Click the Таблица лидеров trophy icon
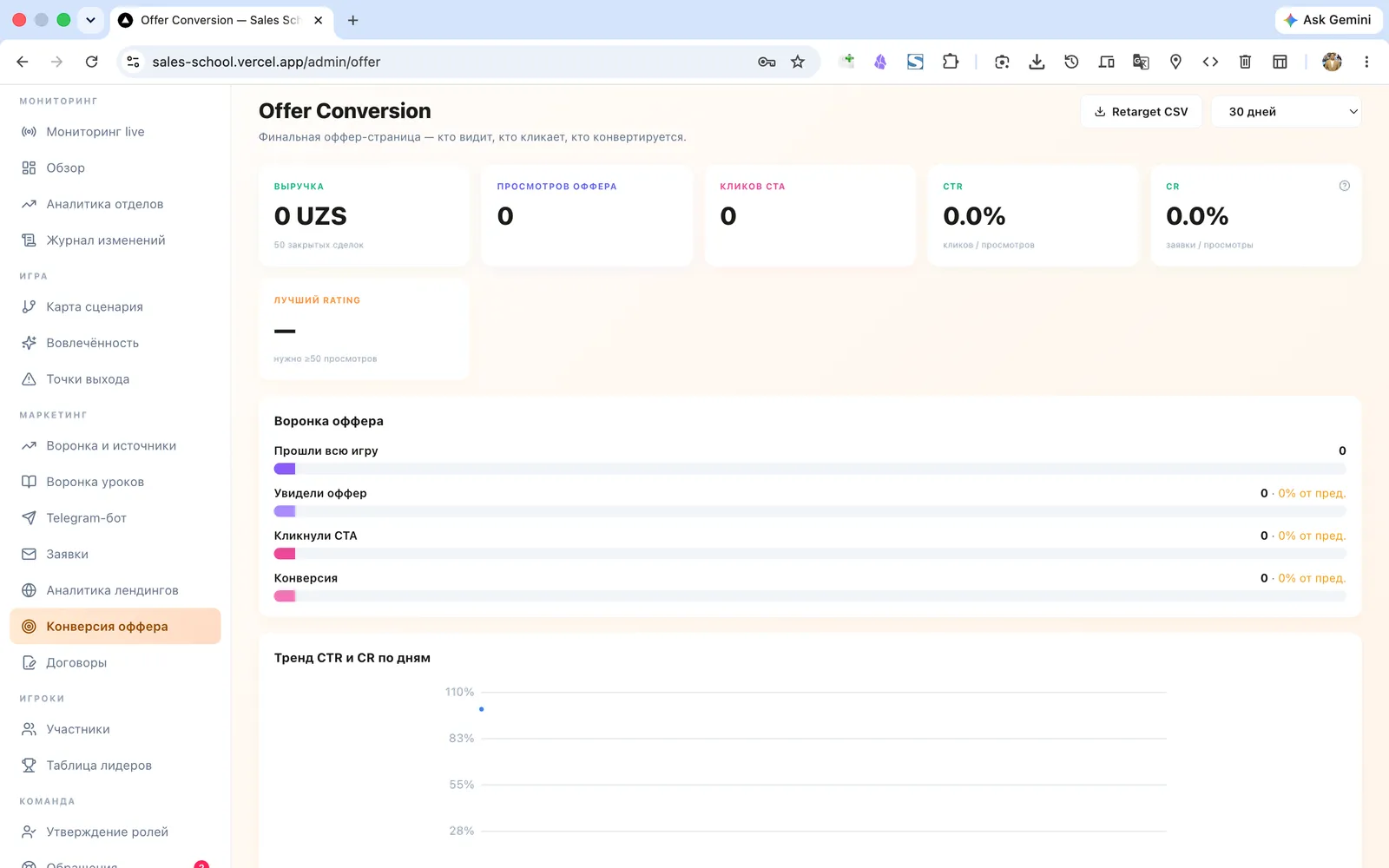The image size is (1389, 868). click(29, 766)
